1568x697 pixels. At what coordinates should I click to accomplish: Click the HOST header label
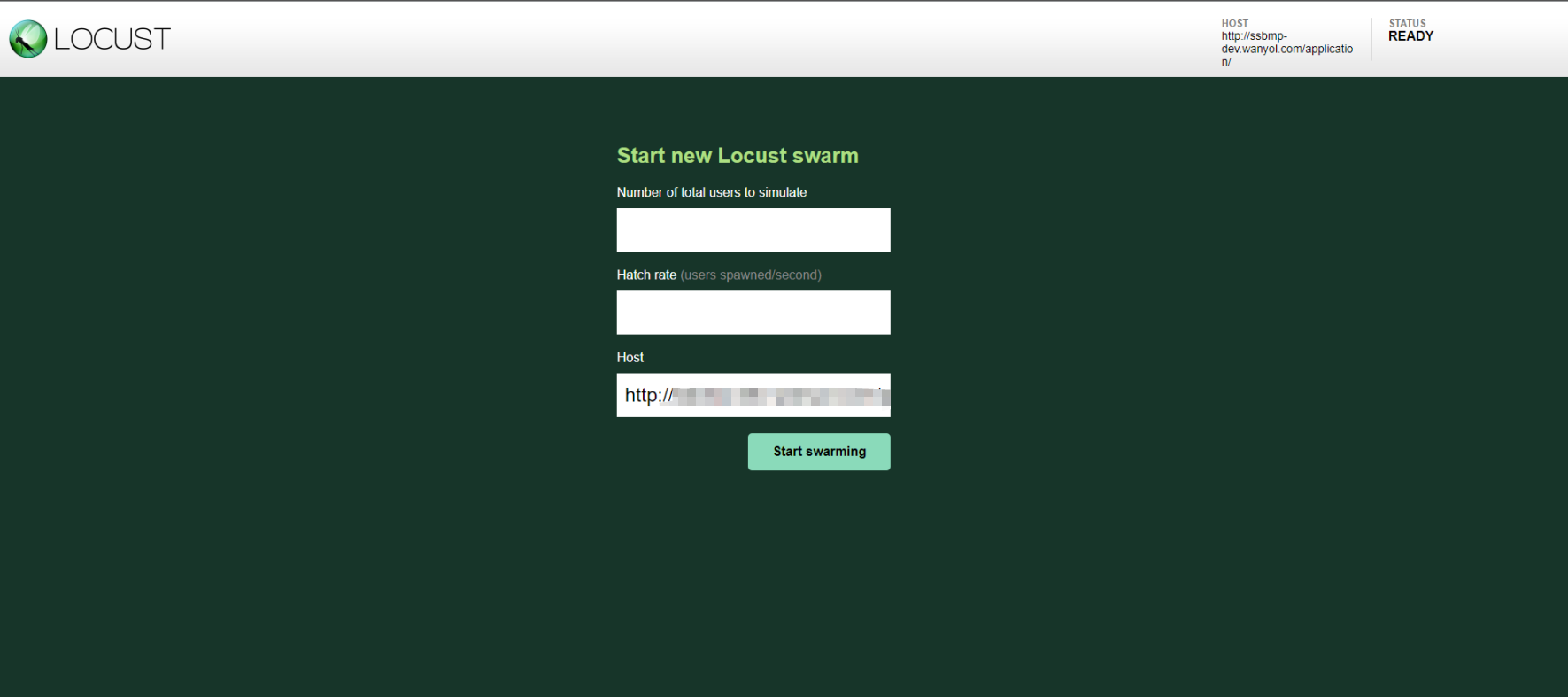[1235, 24]
